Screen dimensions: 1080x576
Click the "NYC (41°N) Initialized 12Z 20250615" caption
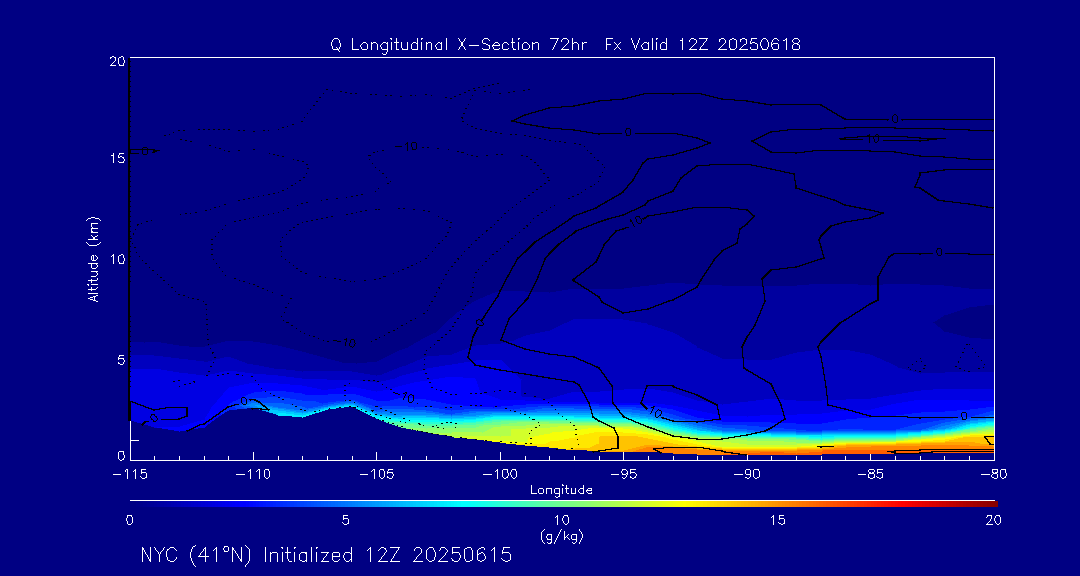click(x=326, y=555)
